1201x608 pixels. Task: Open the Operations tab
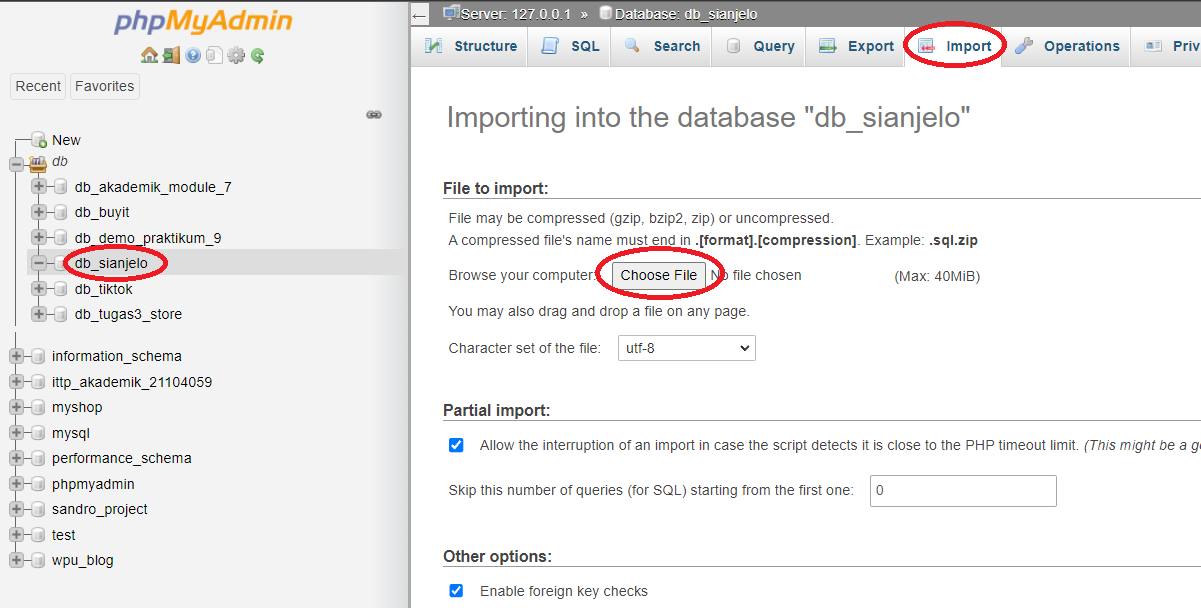click(x=1067, y=46)
